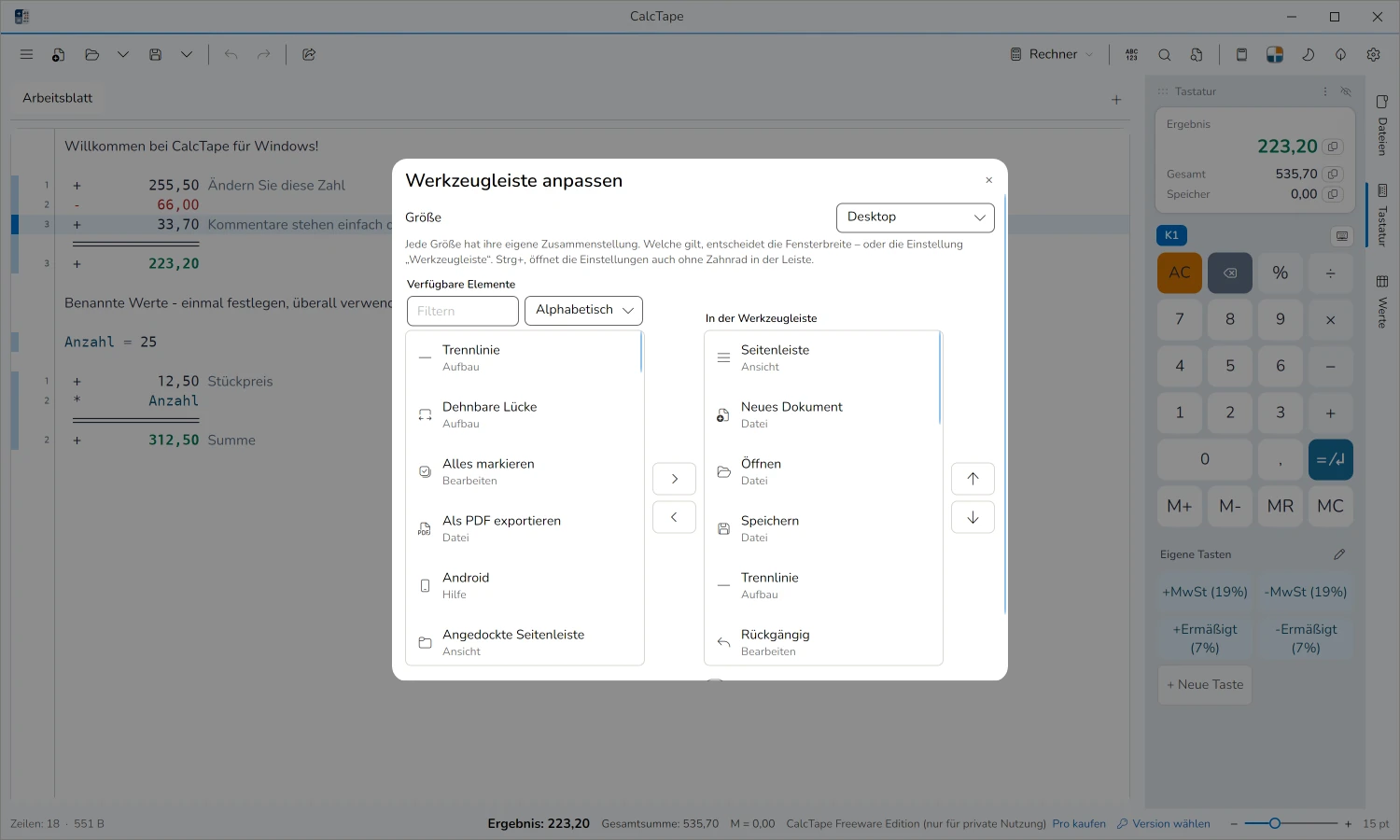The height and width of the screenshot is (840, 1400).
Task: Open settings with the gear icon
Action: pyautogui.click(x=1373, y=54)
